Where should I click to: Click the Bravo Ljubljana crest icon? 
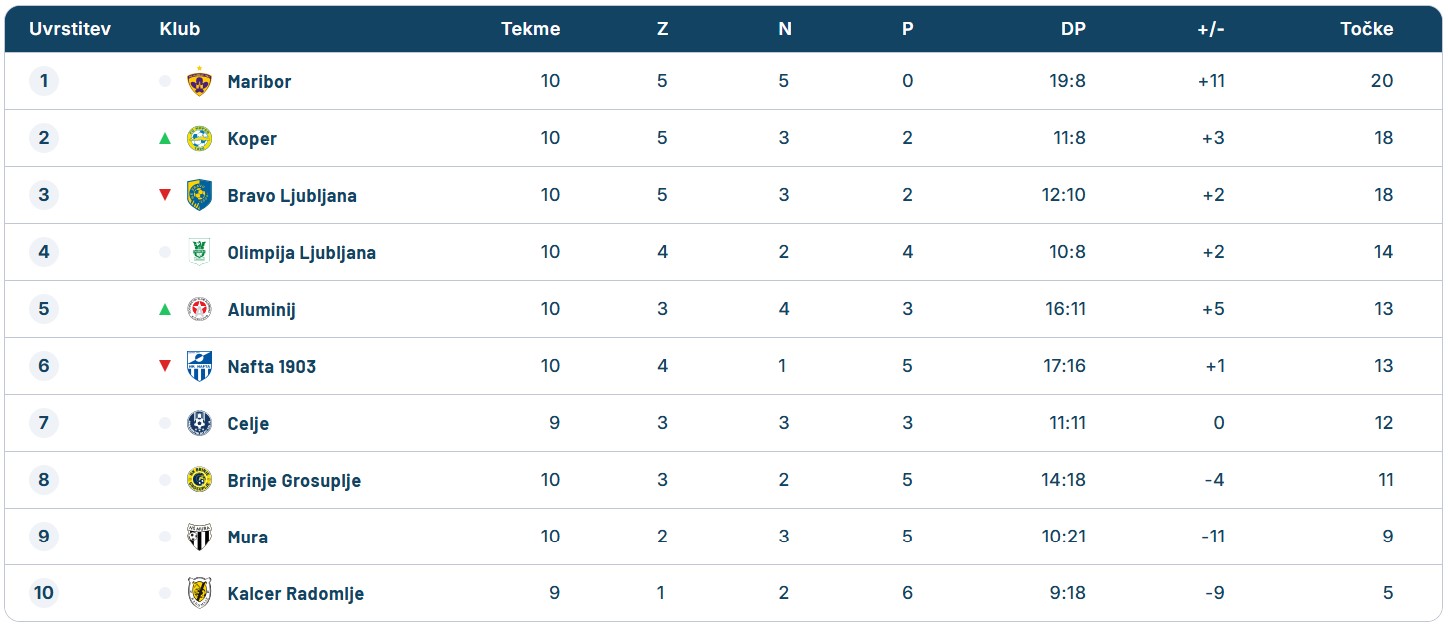(x=200, y=195)
